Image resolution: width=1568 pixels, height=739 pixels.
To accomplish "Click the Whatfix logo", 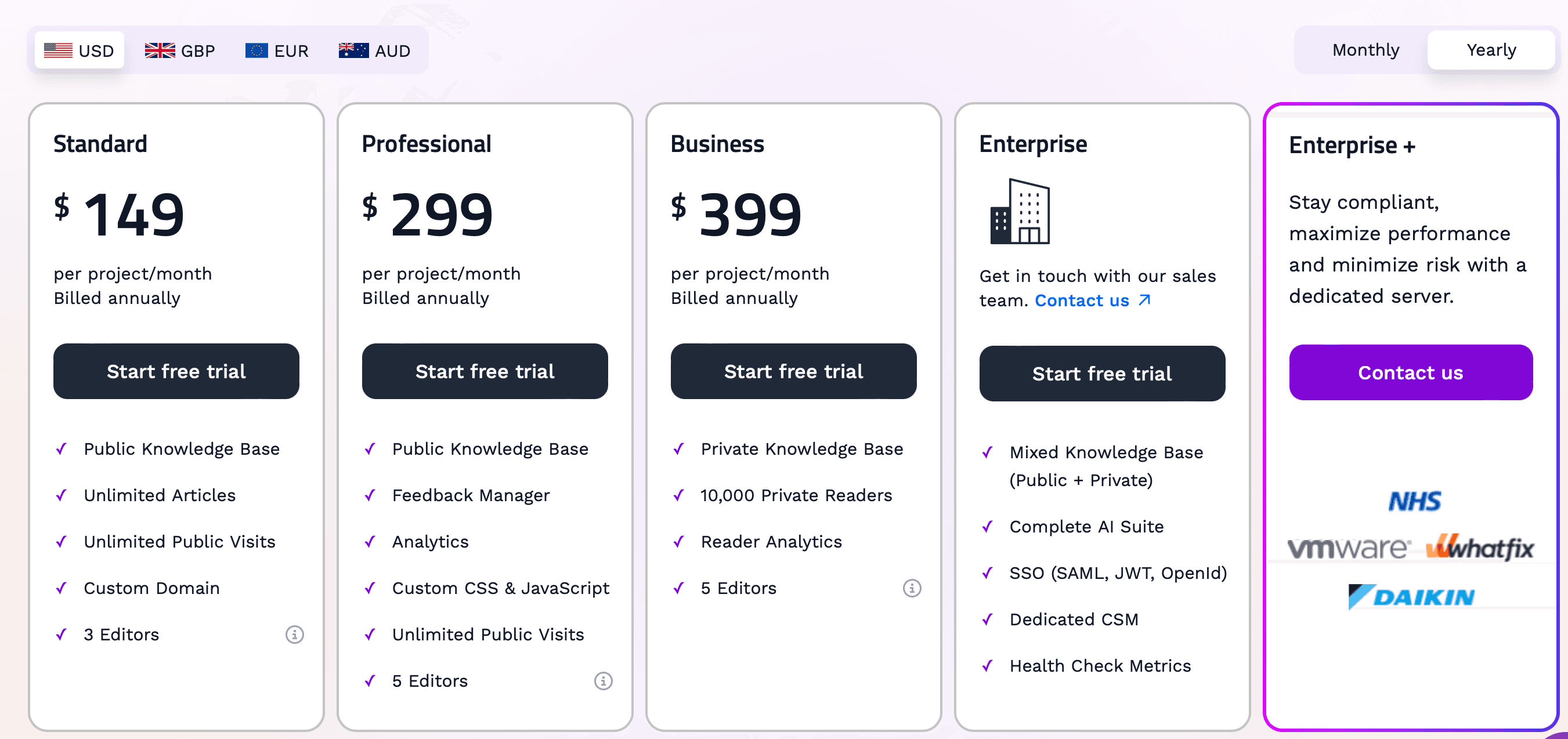I will point(1480,548).
